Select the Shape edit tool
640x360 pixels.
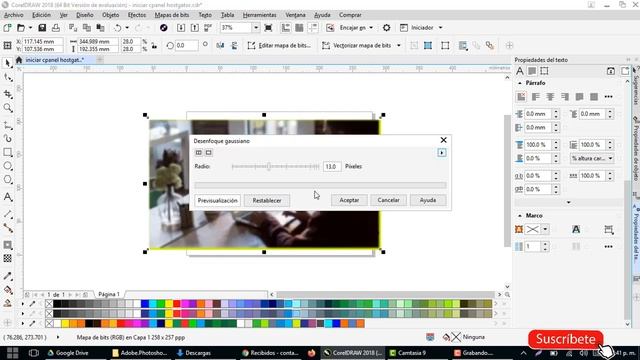tap(7, 78)
